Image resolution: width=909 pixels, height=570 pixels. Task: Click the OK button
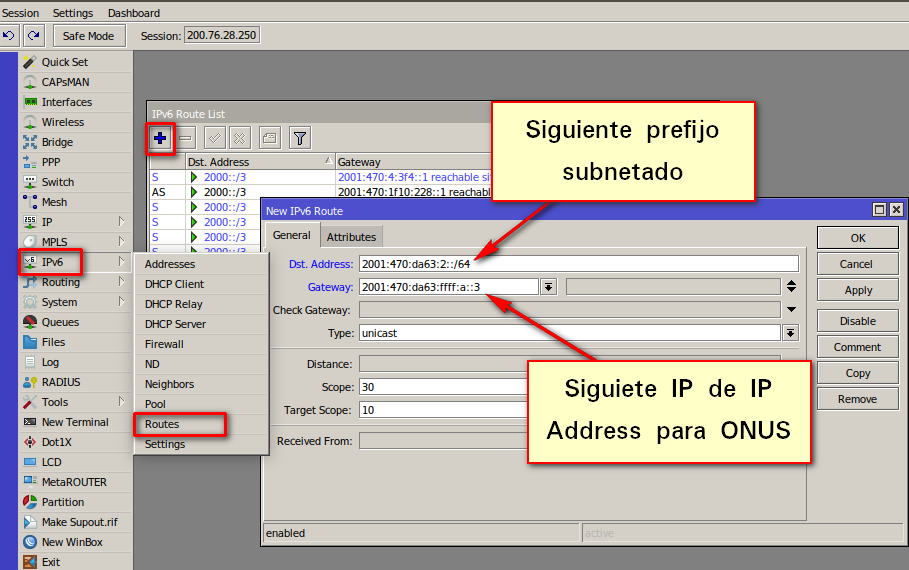pyautogui.click(x=857, y=238)
